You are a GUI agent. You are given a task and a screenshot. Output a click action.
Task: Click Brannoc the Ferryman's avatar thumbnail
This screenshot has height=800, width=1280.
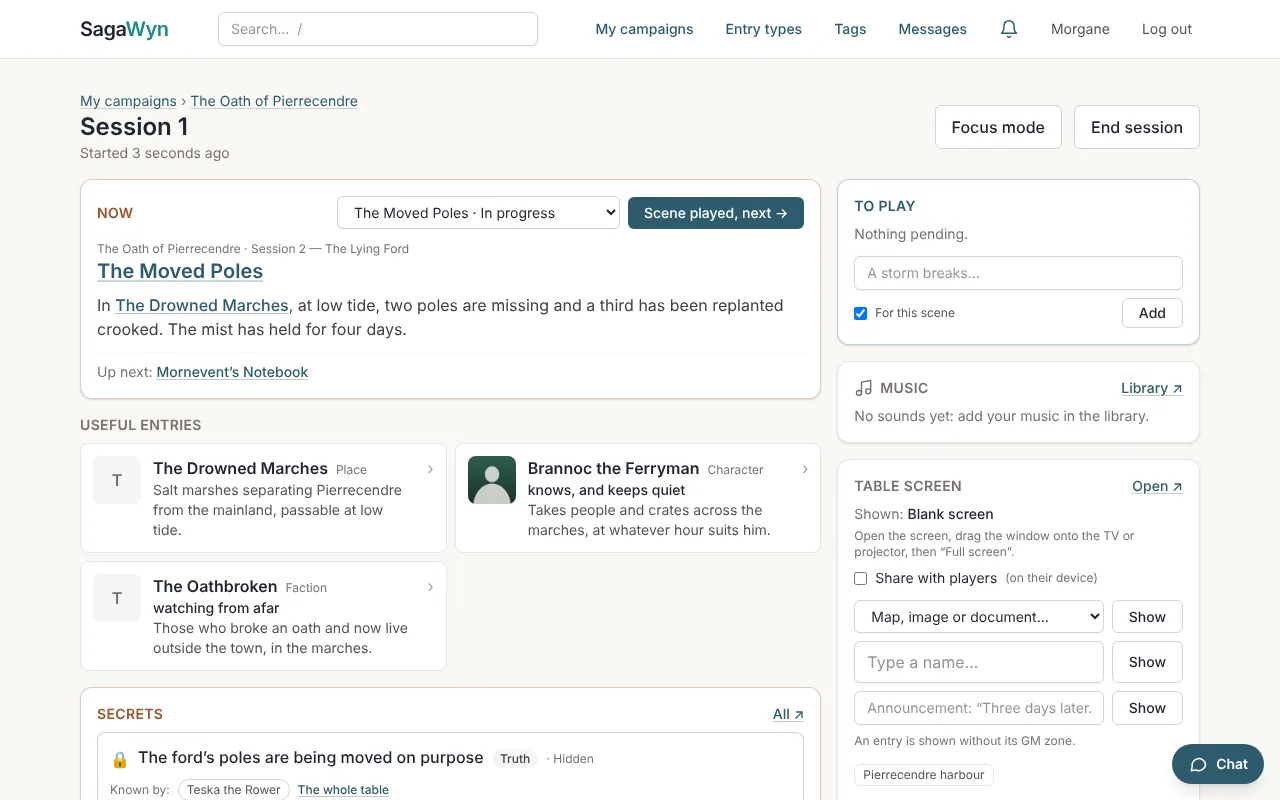pyautogui.click(x=492, y=480)
